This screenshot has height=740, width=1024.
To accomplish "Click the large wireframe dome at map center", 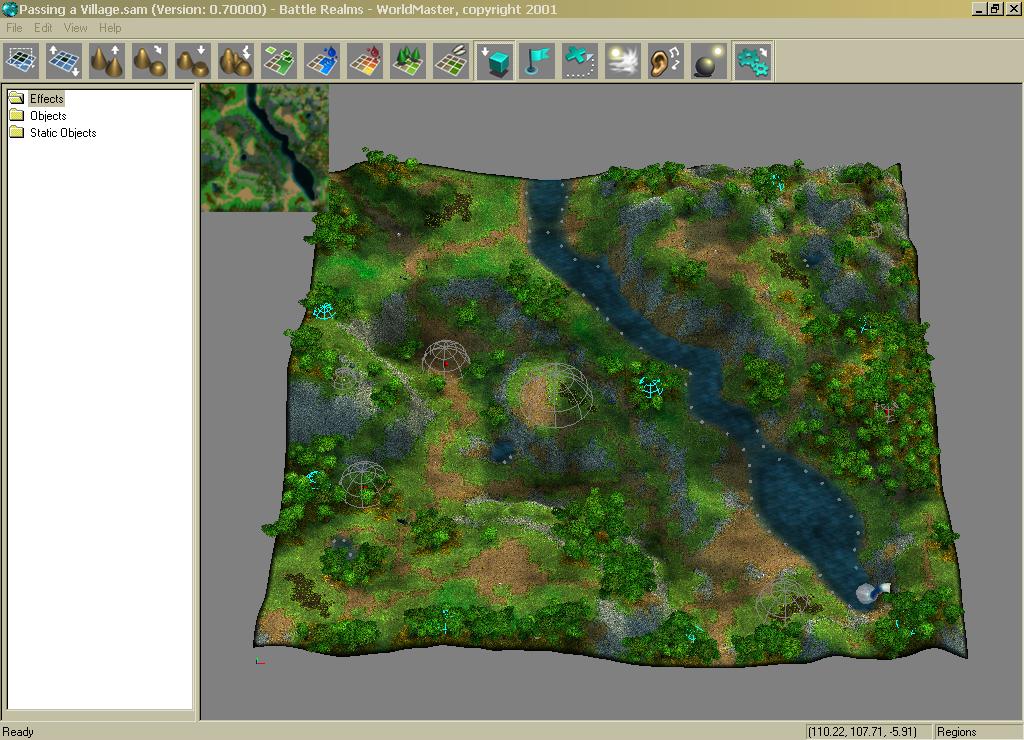I will (556, 396).
